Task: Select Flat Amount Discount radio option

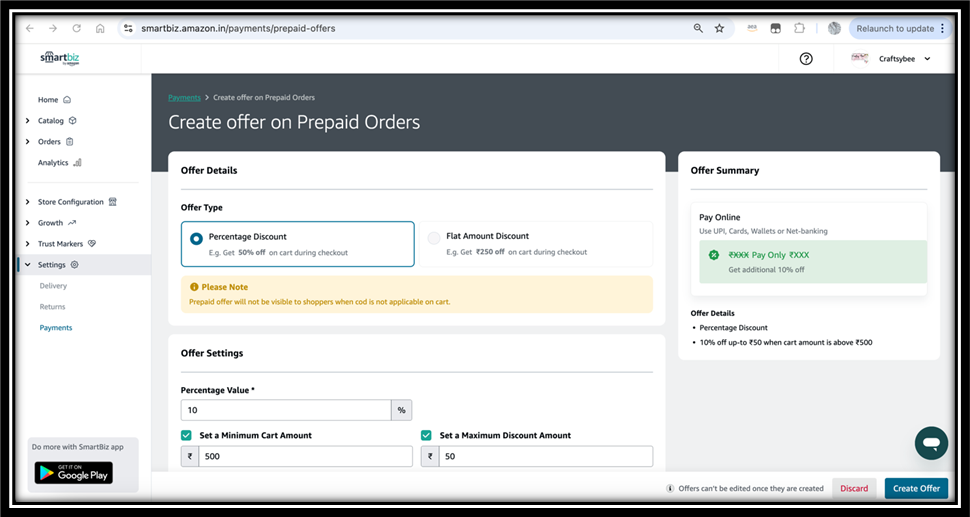Action: pyautogui.click(x=434, y=238)
